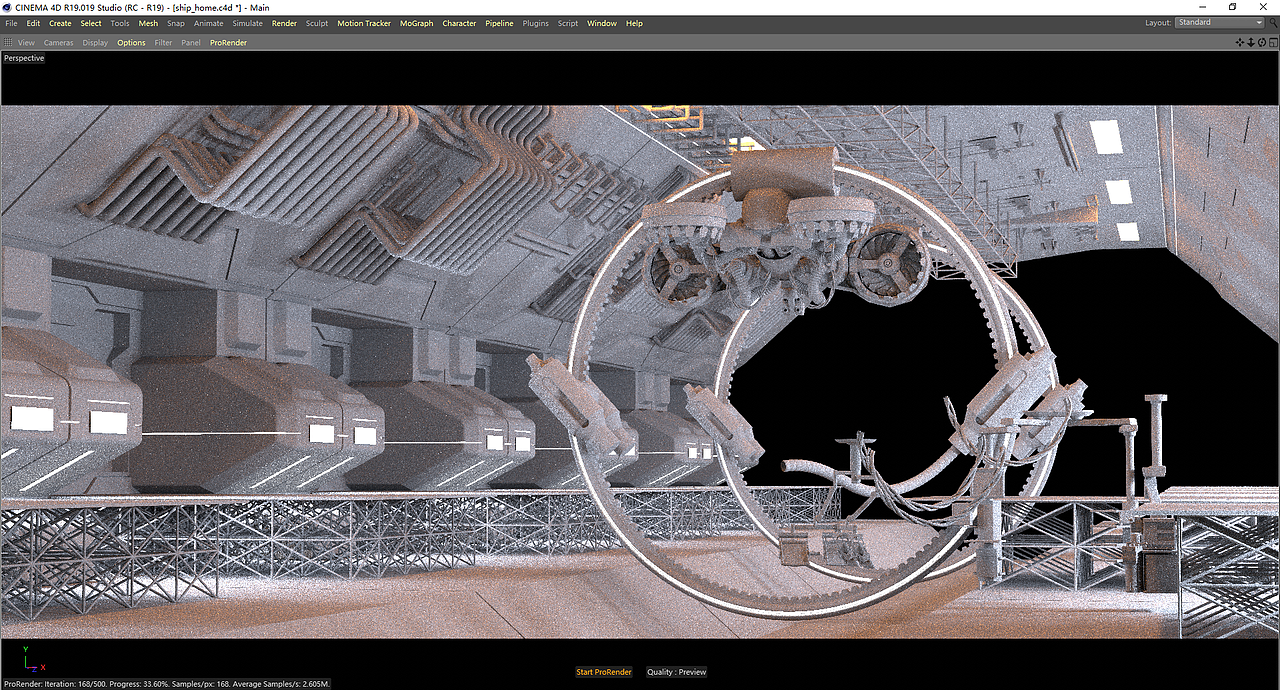The height and width of the screenshot is (690, 1280).
Task: Open the Motion Tracker menu
Action: tap(364, 23)
